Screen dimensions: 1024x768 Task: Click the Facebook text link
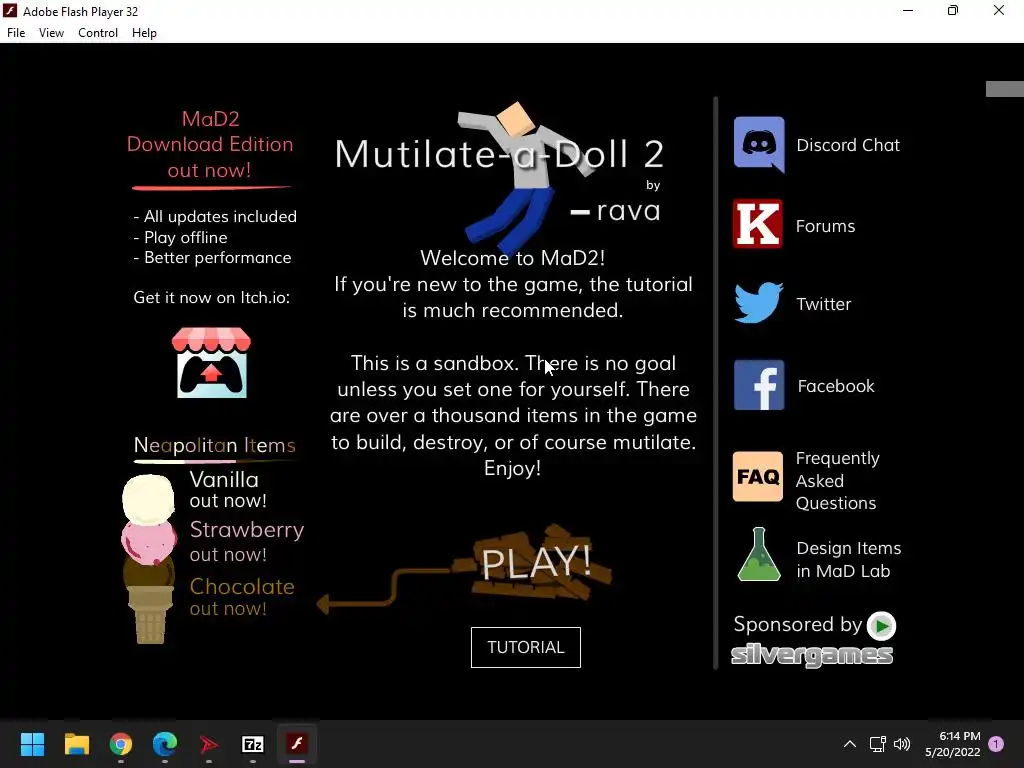pyautogui.click(x=836, y=386)
